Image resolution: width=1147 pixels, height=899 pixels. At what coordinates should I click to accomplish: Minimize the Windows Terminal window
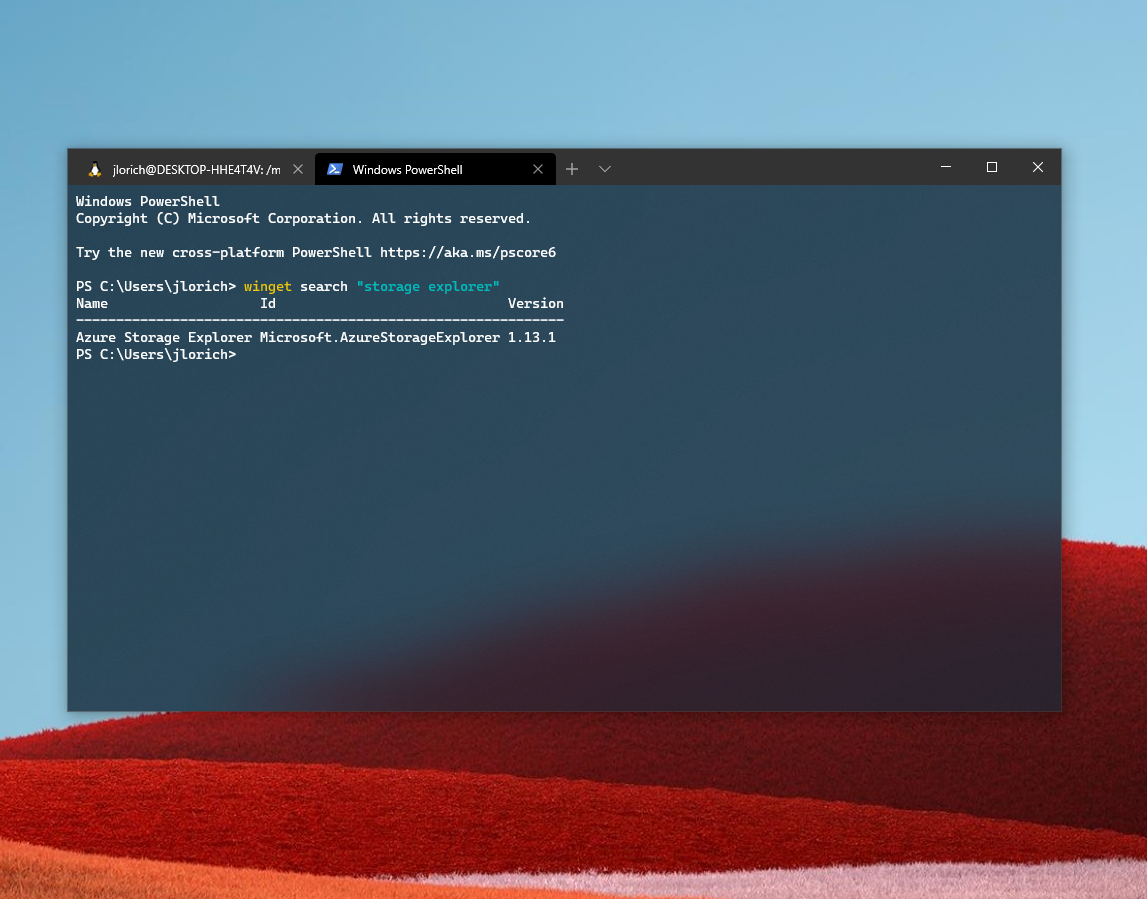946,167
